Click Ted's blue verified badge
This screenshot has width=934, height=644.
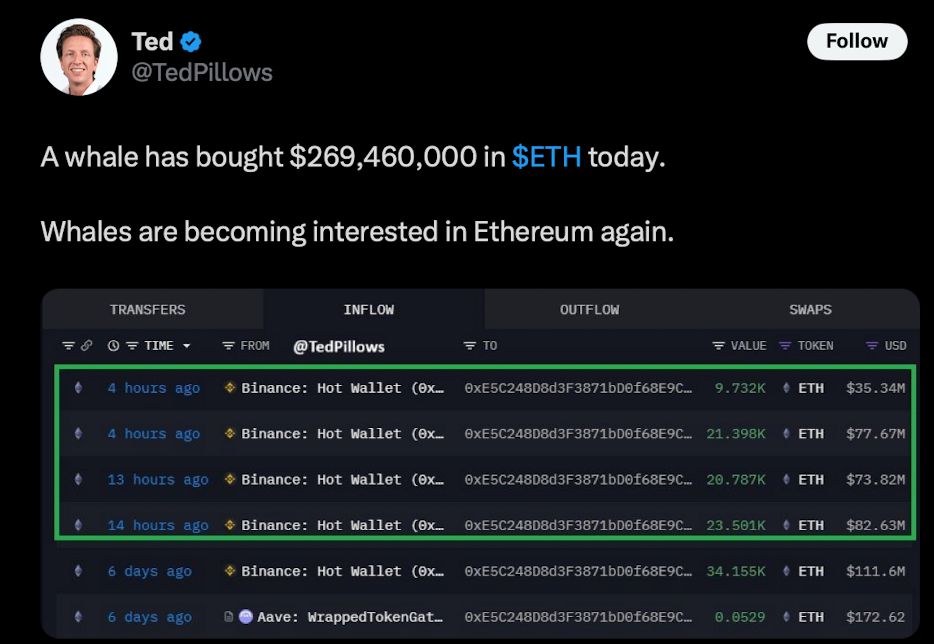[192, 41]
